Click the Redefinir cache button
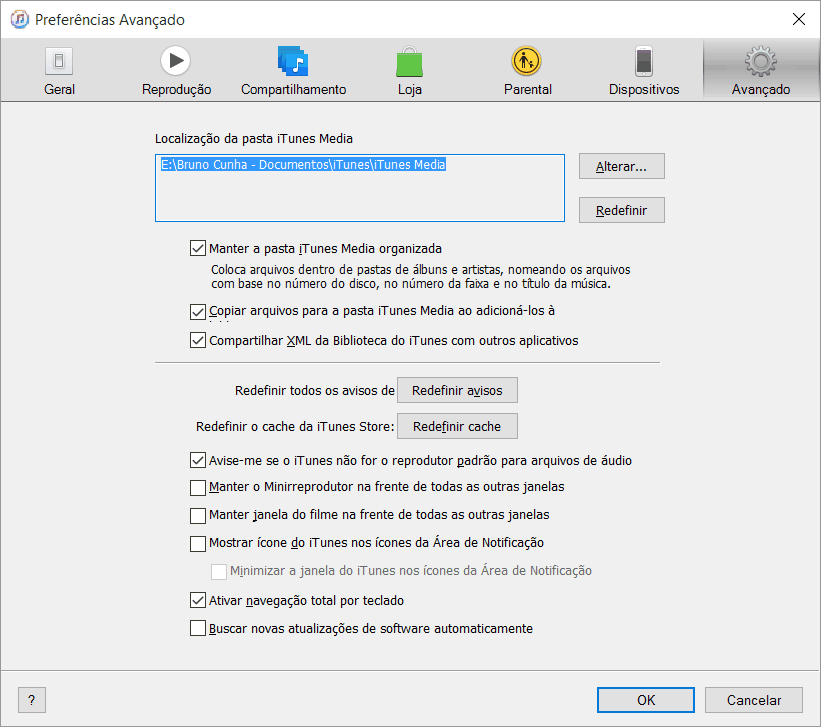The width and height of the screenshot is (821, 727). pos(457,426)
